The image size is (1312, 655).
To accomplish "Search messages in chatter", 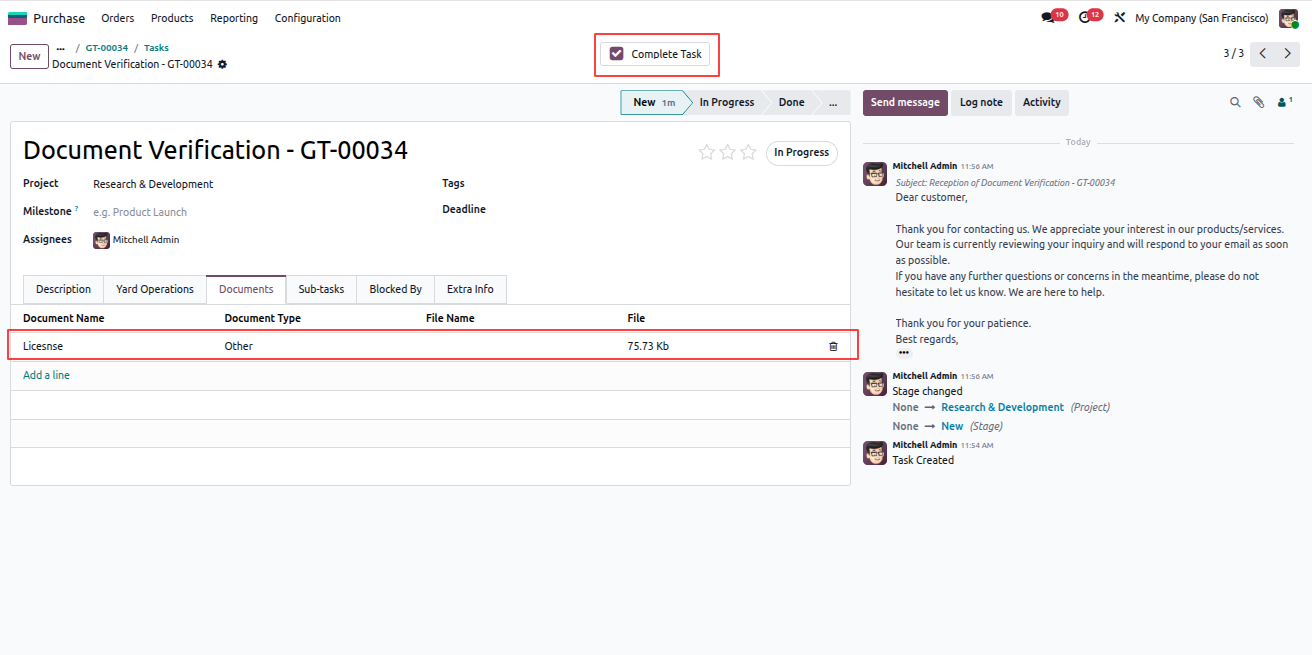I will click(x=1235, y=102).
